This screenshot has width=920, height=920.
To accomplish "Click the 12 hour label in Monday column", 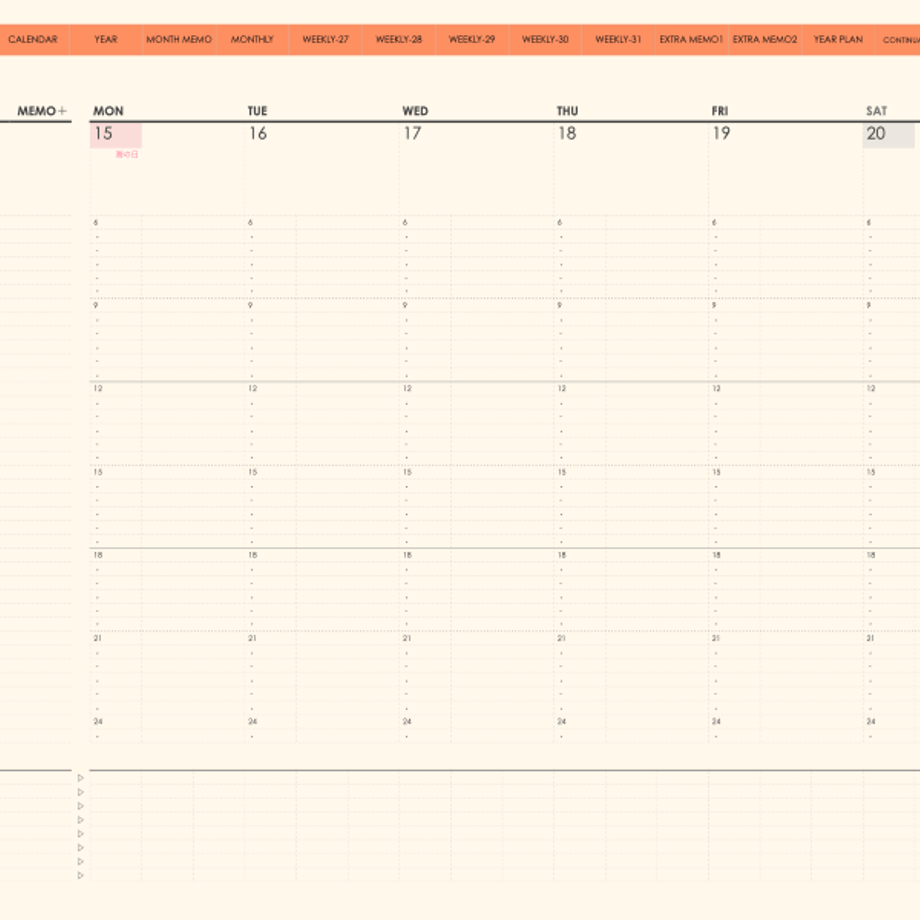I will (98, 388).
